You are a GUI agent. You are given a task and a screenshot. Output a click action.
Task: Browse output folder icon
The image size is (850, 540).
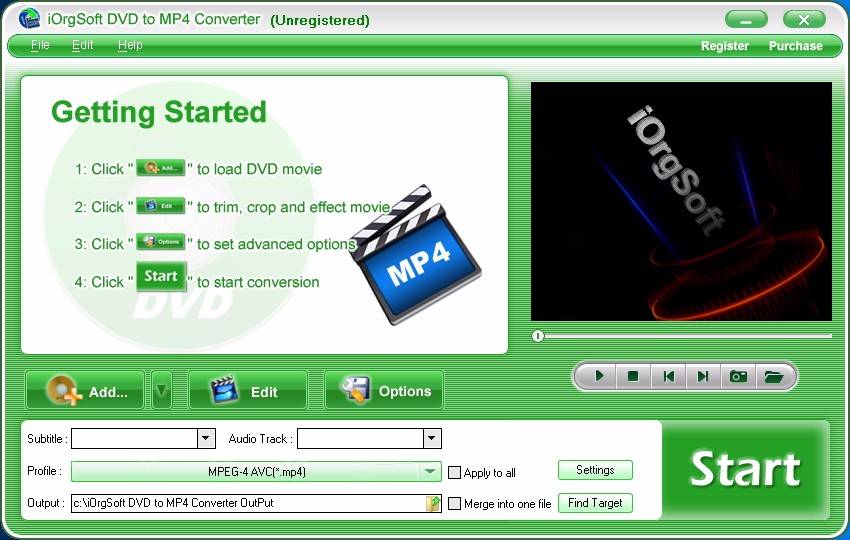click(x=433, y=503)
